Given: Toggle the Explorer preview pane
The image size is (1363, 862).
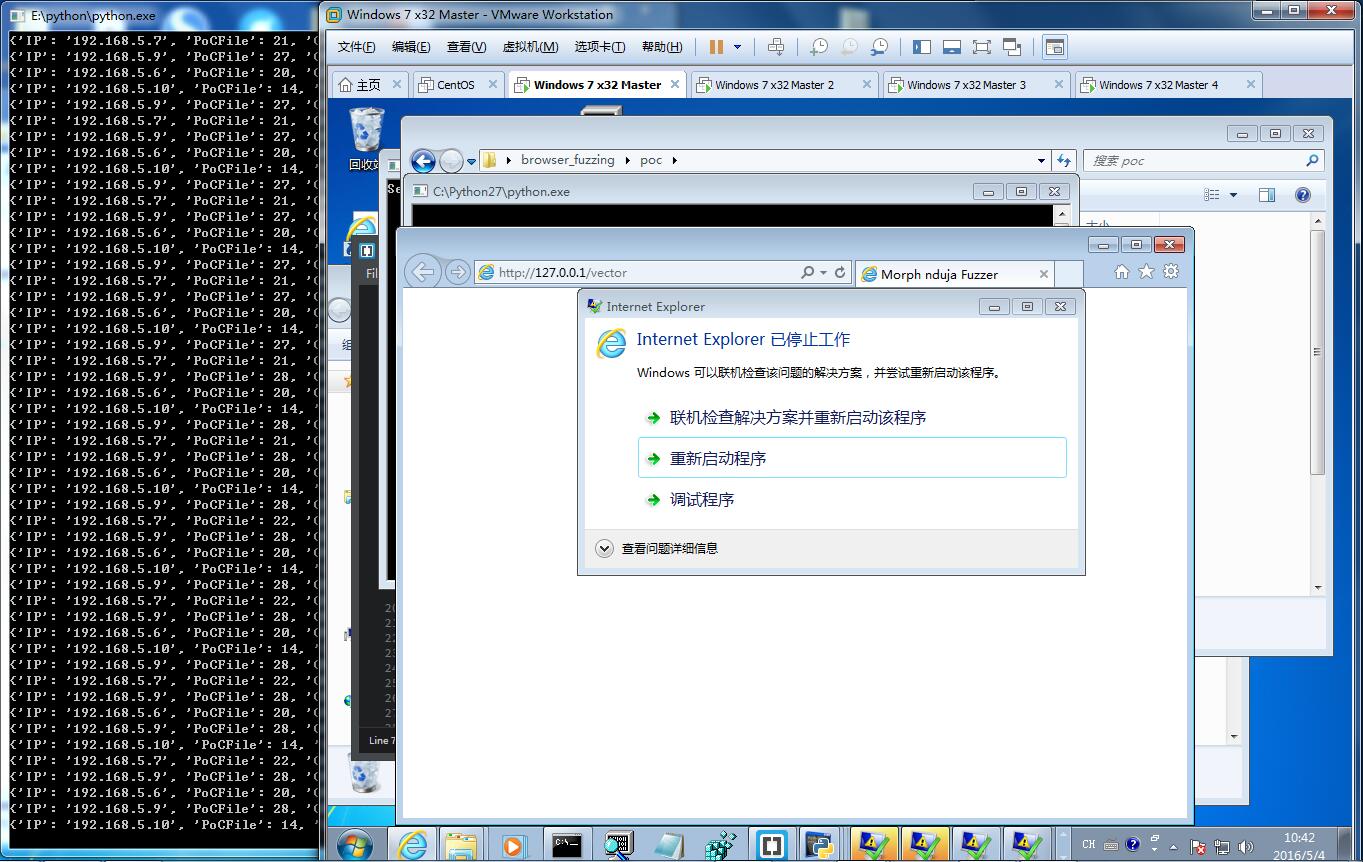Looking at the screenshot, I should click(x=1267, y=195).
